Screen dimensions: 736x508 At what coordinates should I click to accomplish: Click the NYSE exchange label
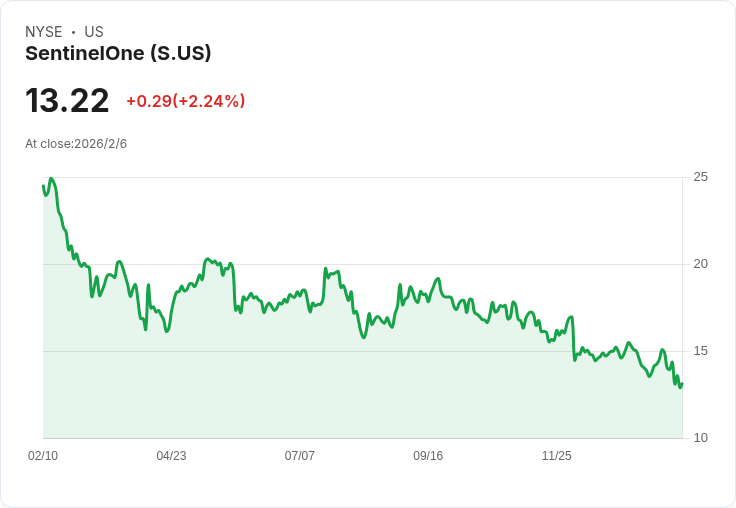tap(43, 32)
